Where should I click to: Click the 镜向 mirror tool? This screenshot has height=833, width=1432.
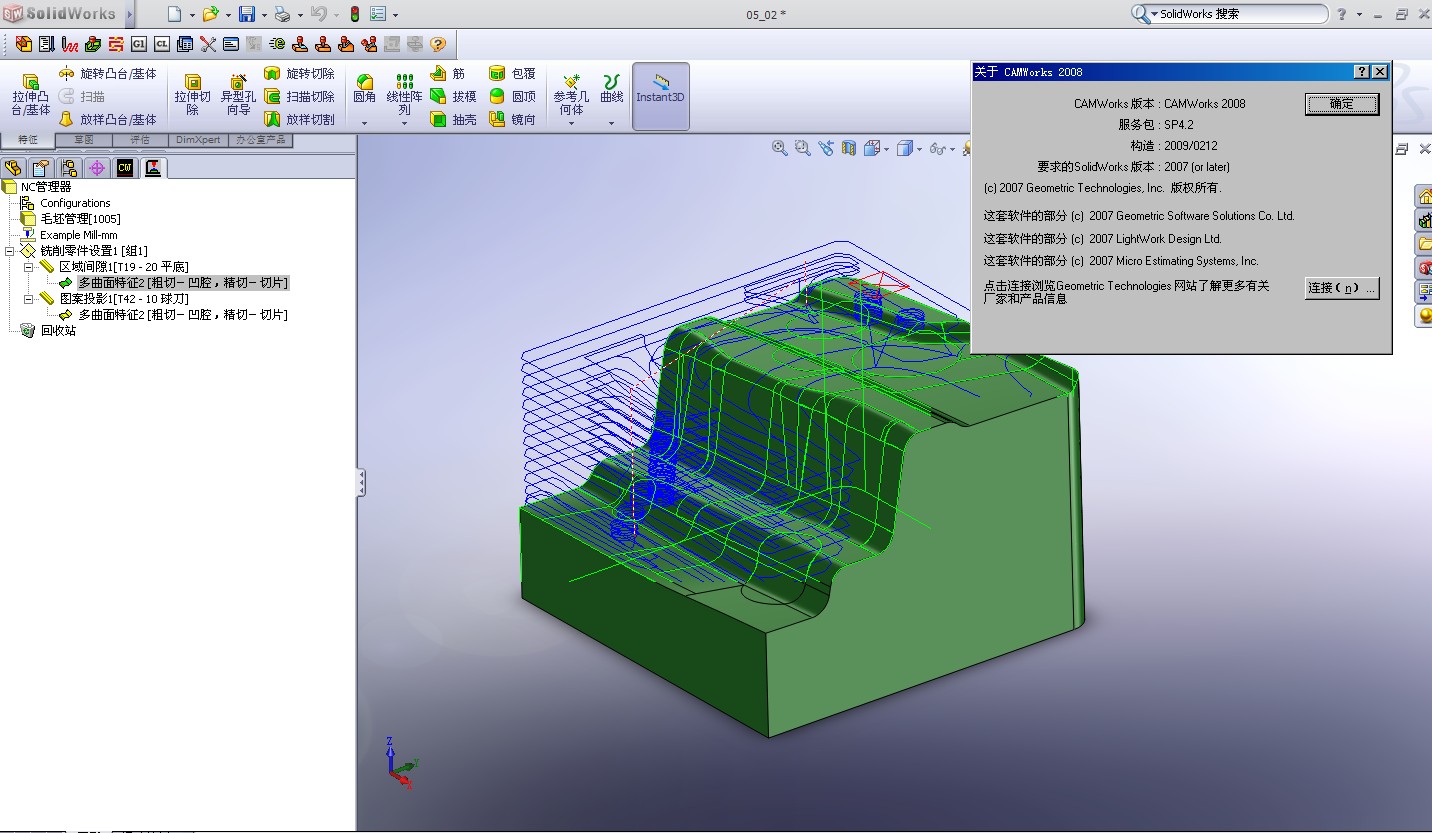pos(512,120)
